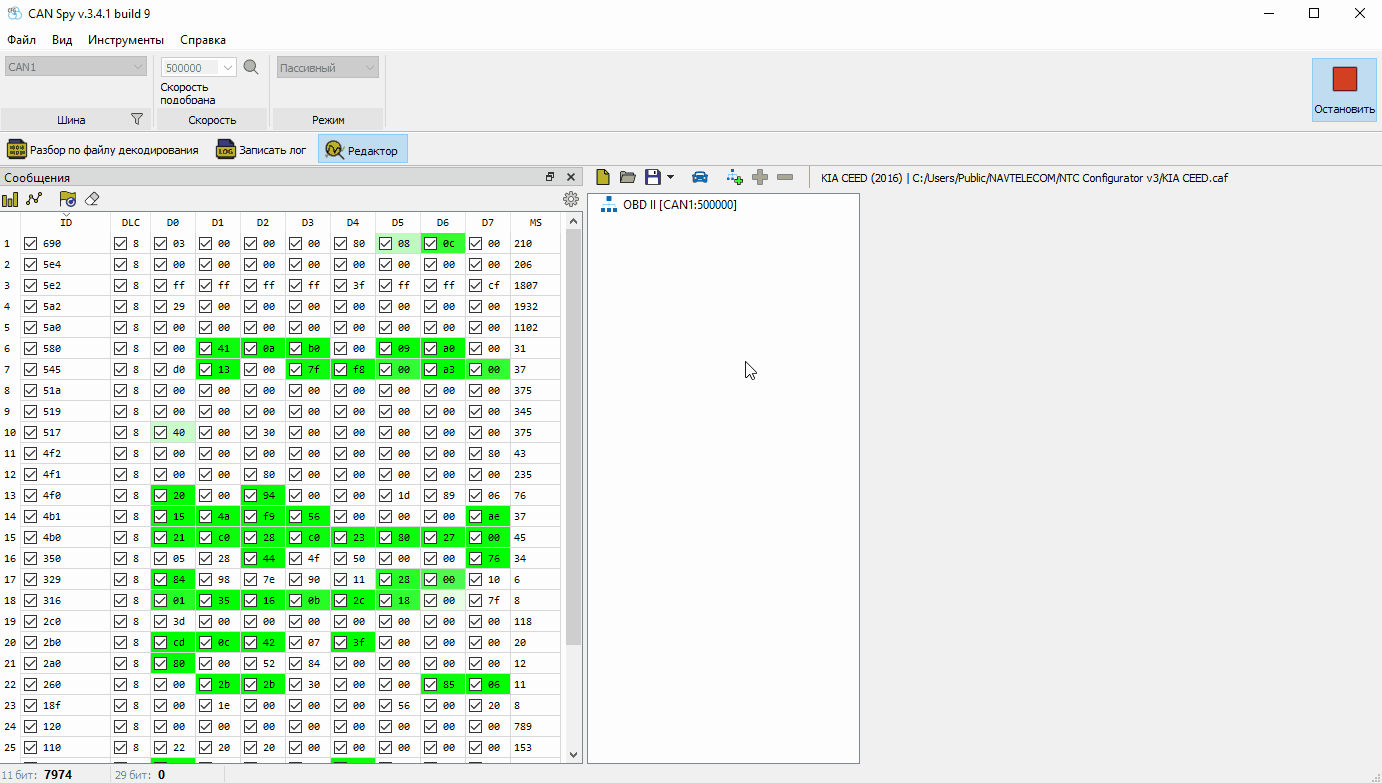Viewport: 1382px width, 783px height.
Task: Toggle the D6 checkbox in row 260
Action: (431, 684)
